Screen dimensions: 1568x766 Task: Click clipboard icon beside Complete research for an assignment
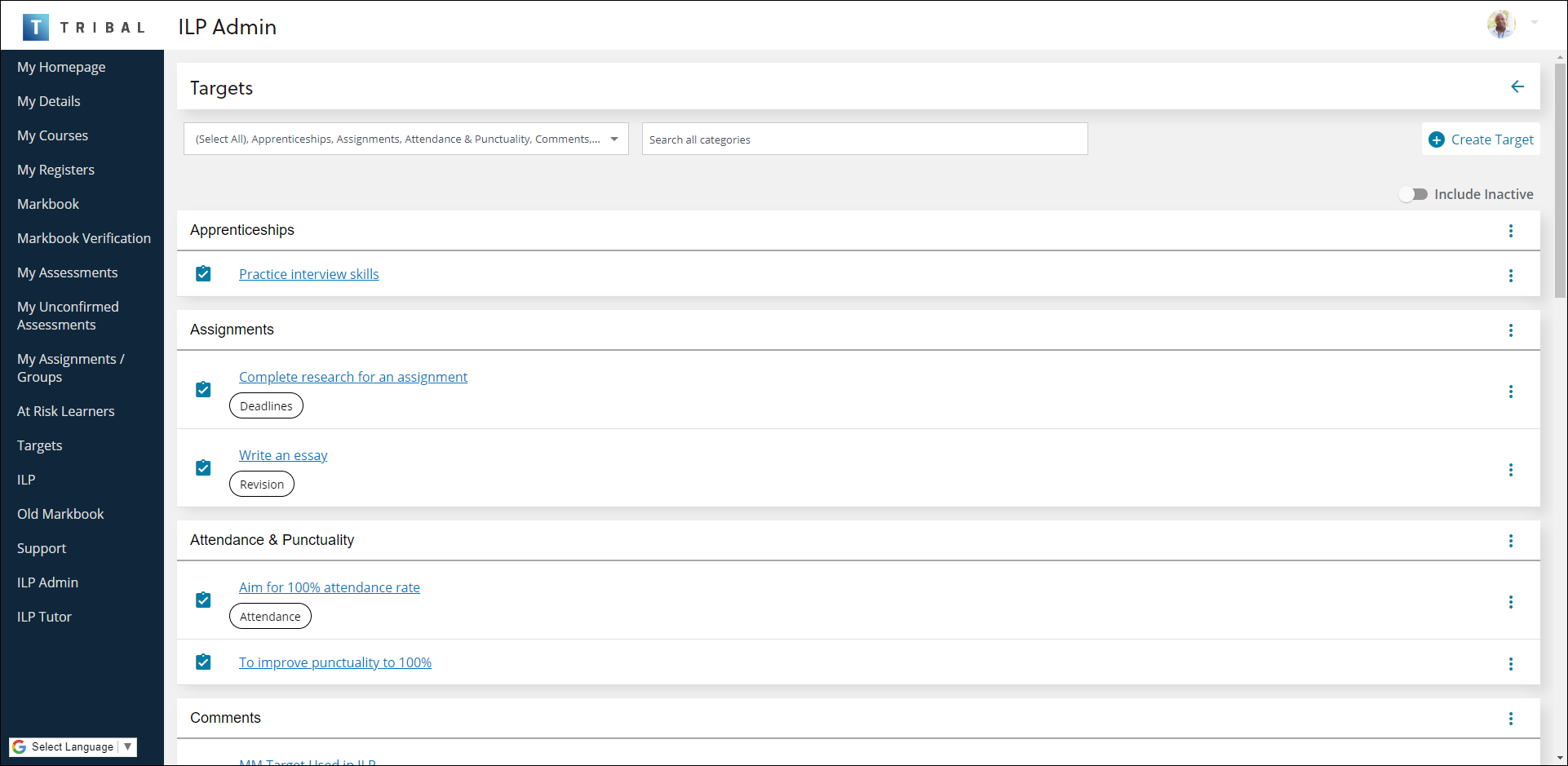coord(203,390)
